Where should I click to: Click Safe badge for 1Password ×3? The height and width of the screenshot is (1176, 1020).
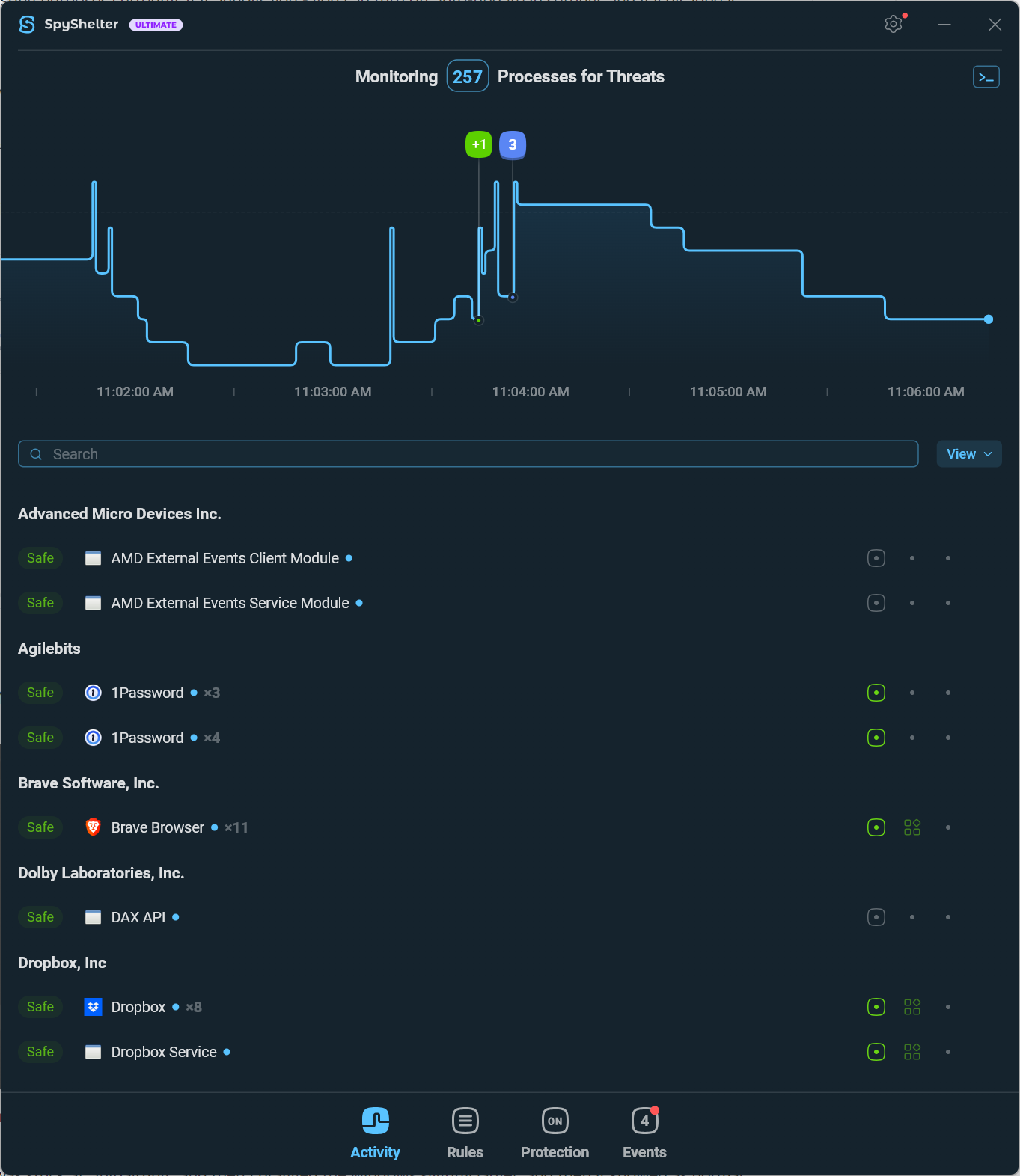40,693
